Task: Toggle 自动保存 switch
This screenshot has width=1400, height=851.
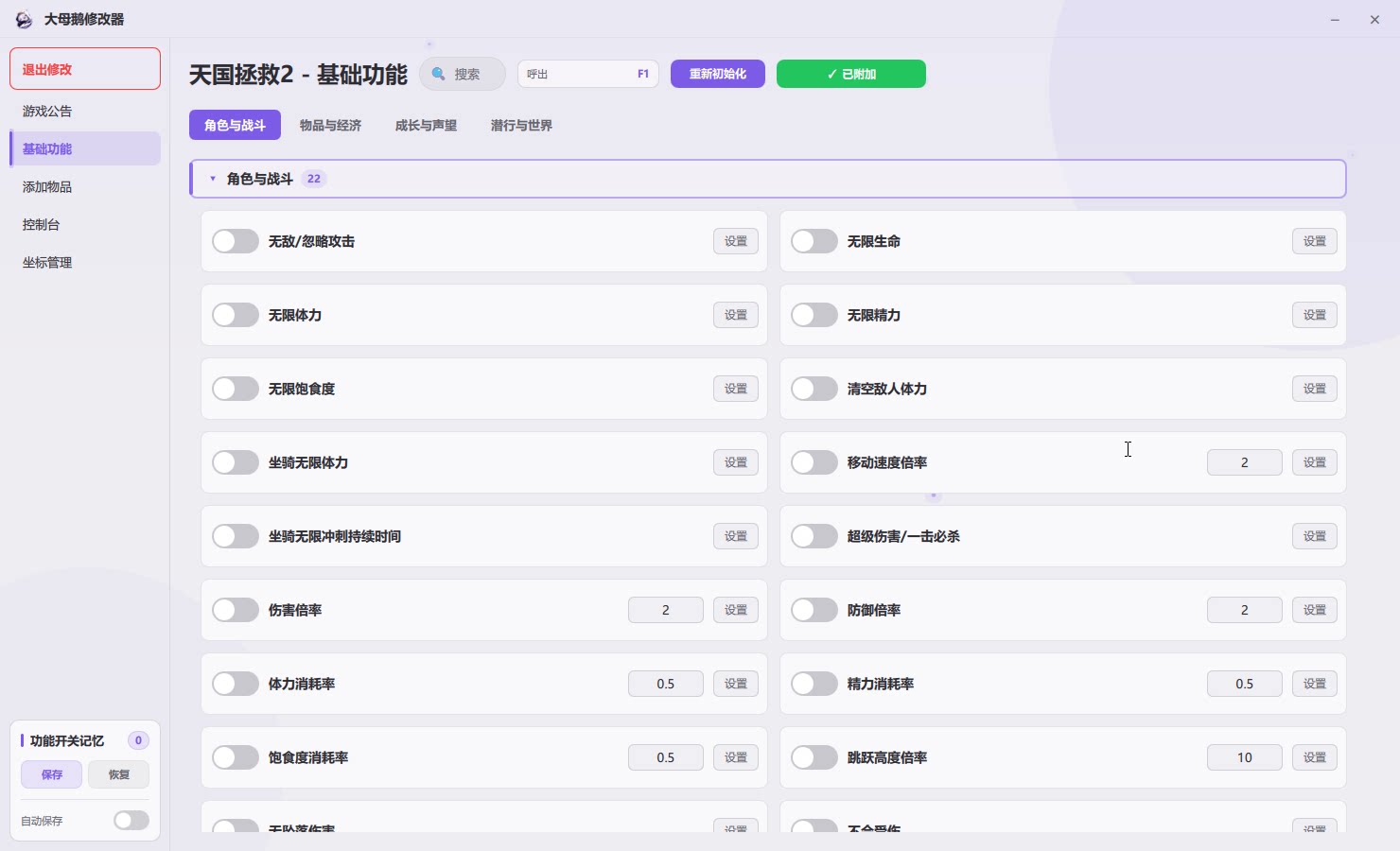Action: tap(131, 820)
